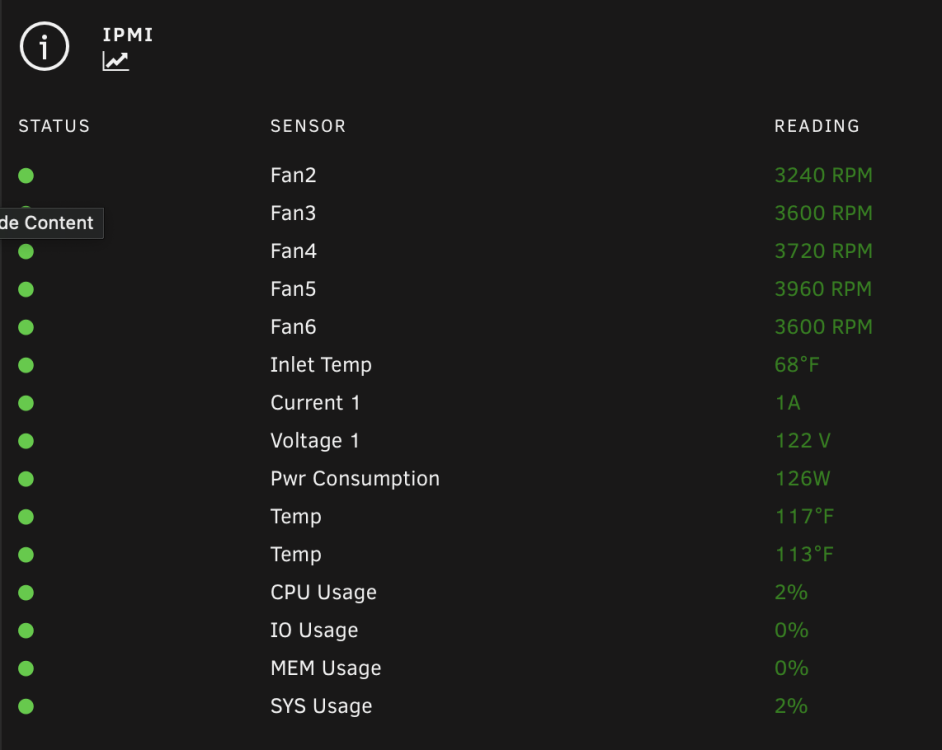Select the Inlet Temp sensor name
Image resolution: width=942 pixels, height=750 pixels.
[x=321, y=365]
